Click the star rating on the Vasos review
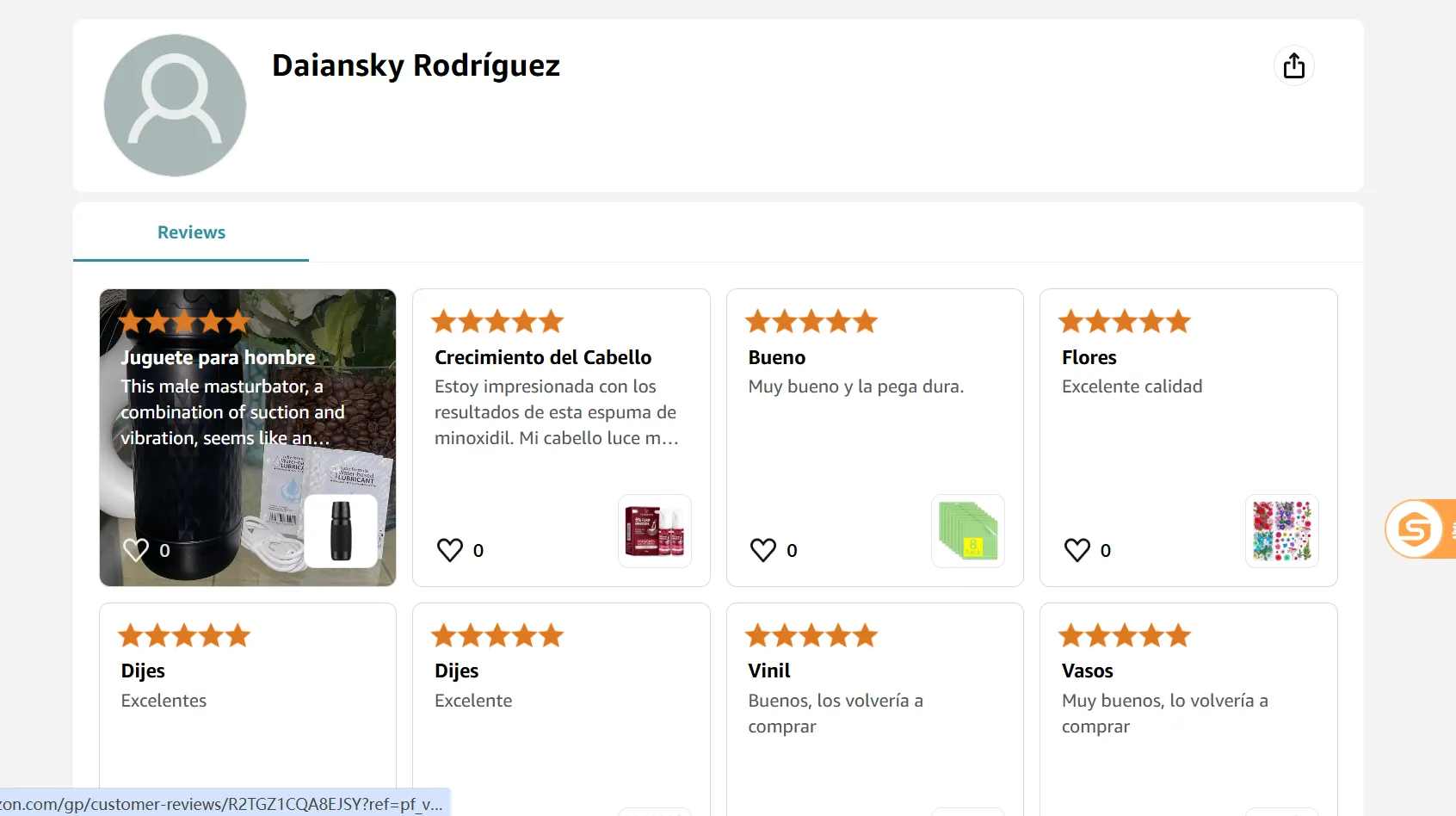Image resolution: width=1456 pixels, height=816 pixels. [x=1124, y=634]
